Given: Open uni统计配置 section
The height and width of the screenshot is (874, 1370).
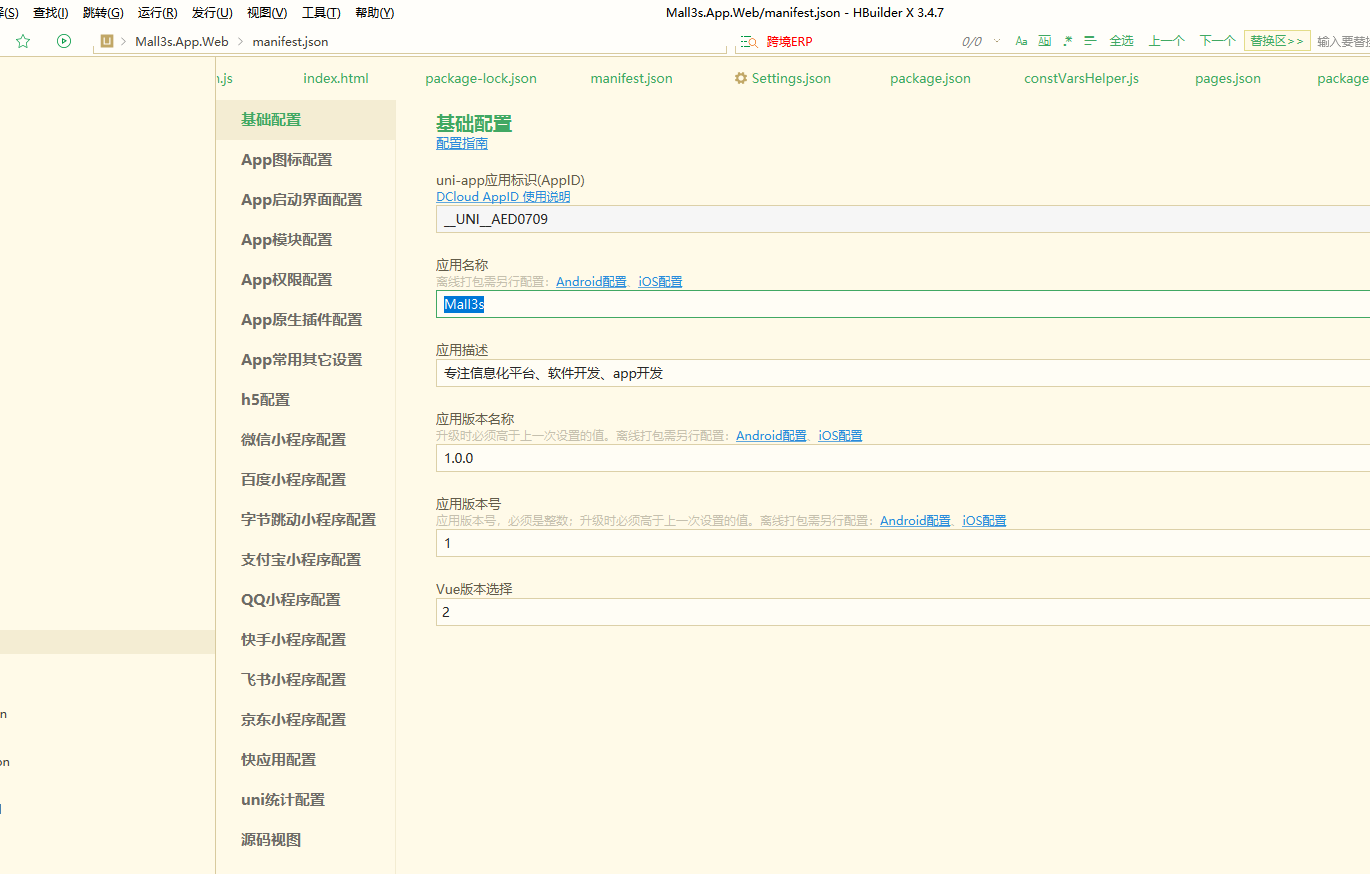Looking at the screenshot, I should coord(306,799).
